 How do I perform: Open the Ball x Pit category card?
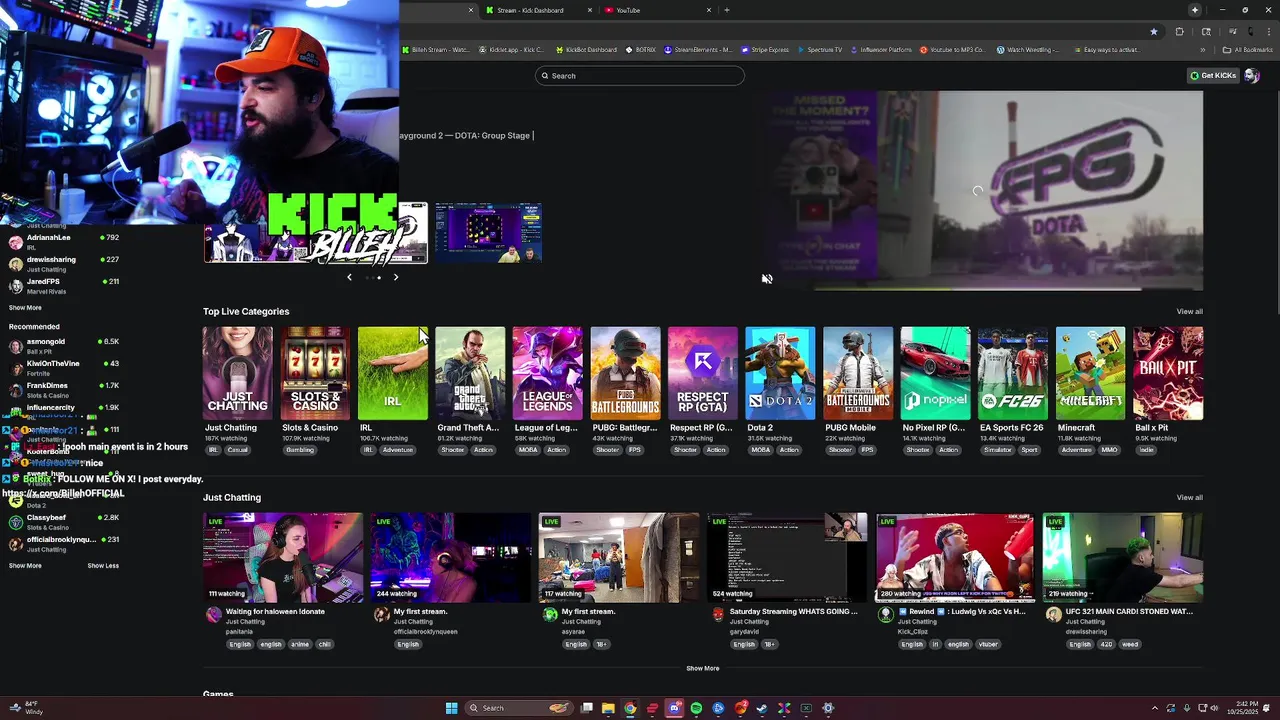point(1168,373)
